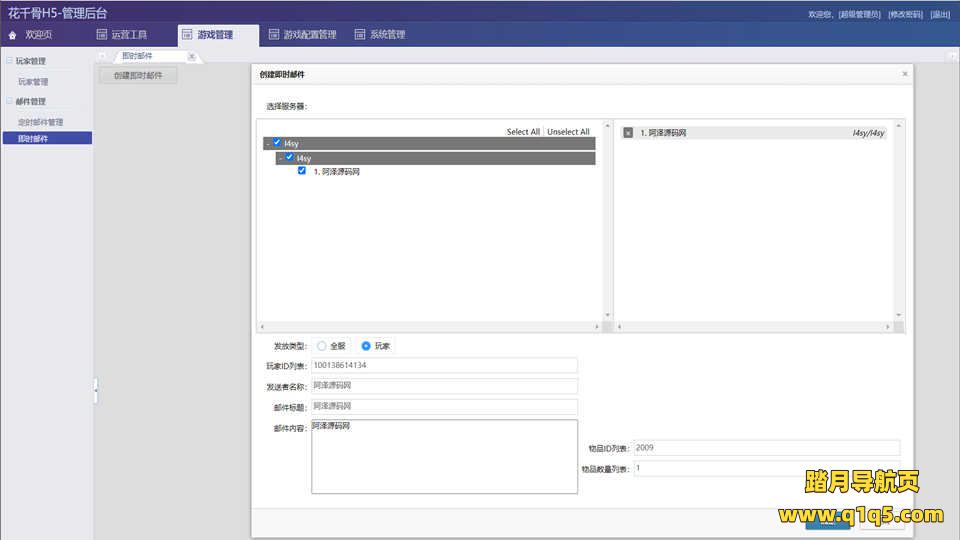Click the 游戏配置管理 menu icon

click(x=273, y=35)
